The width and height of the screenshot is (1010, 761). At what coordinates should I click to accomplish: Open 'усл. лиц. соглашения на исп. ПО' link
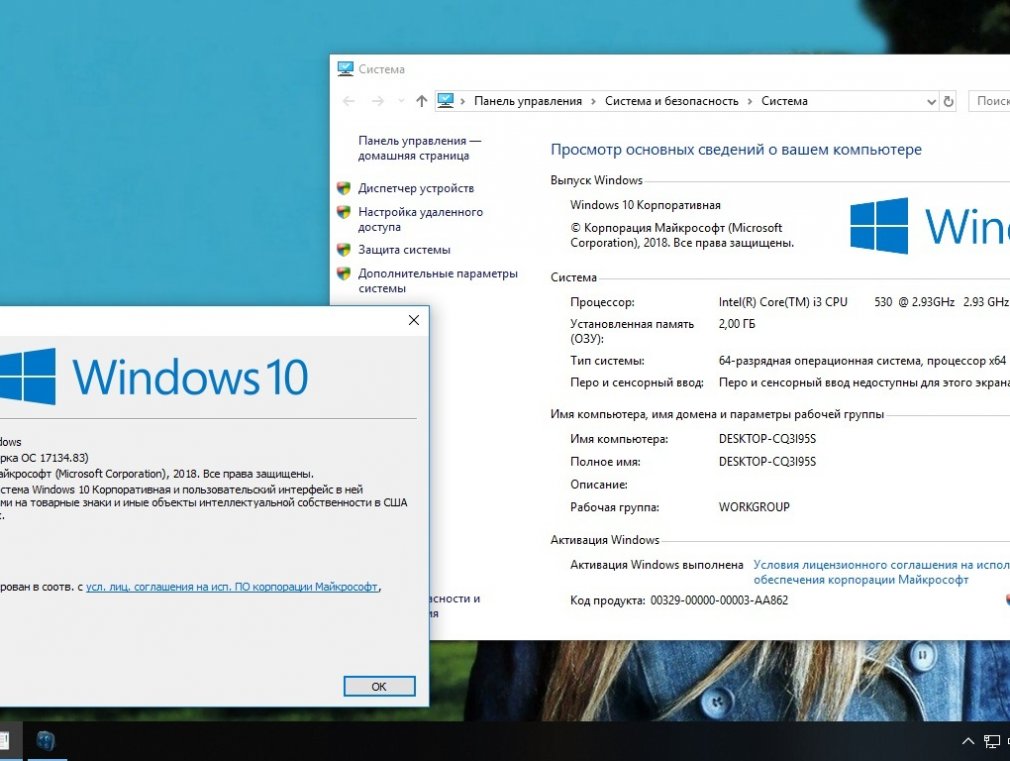click(232, 587)
